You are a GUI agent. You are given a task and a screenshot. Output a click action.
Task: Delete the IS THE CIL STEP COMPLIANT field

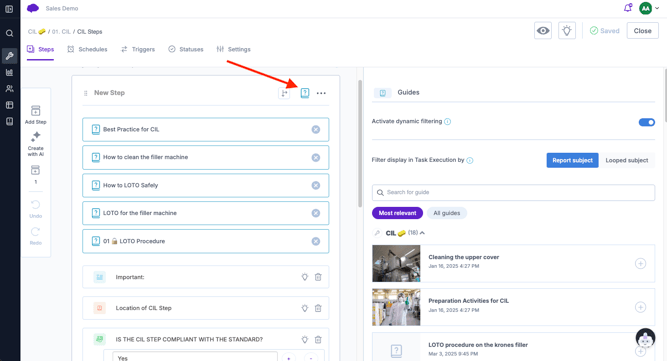[318, 340]
